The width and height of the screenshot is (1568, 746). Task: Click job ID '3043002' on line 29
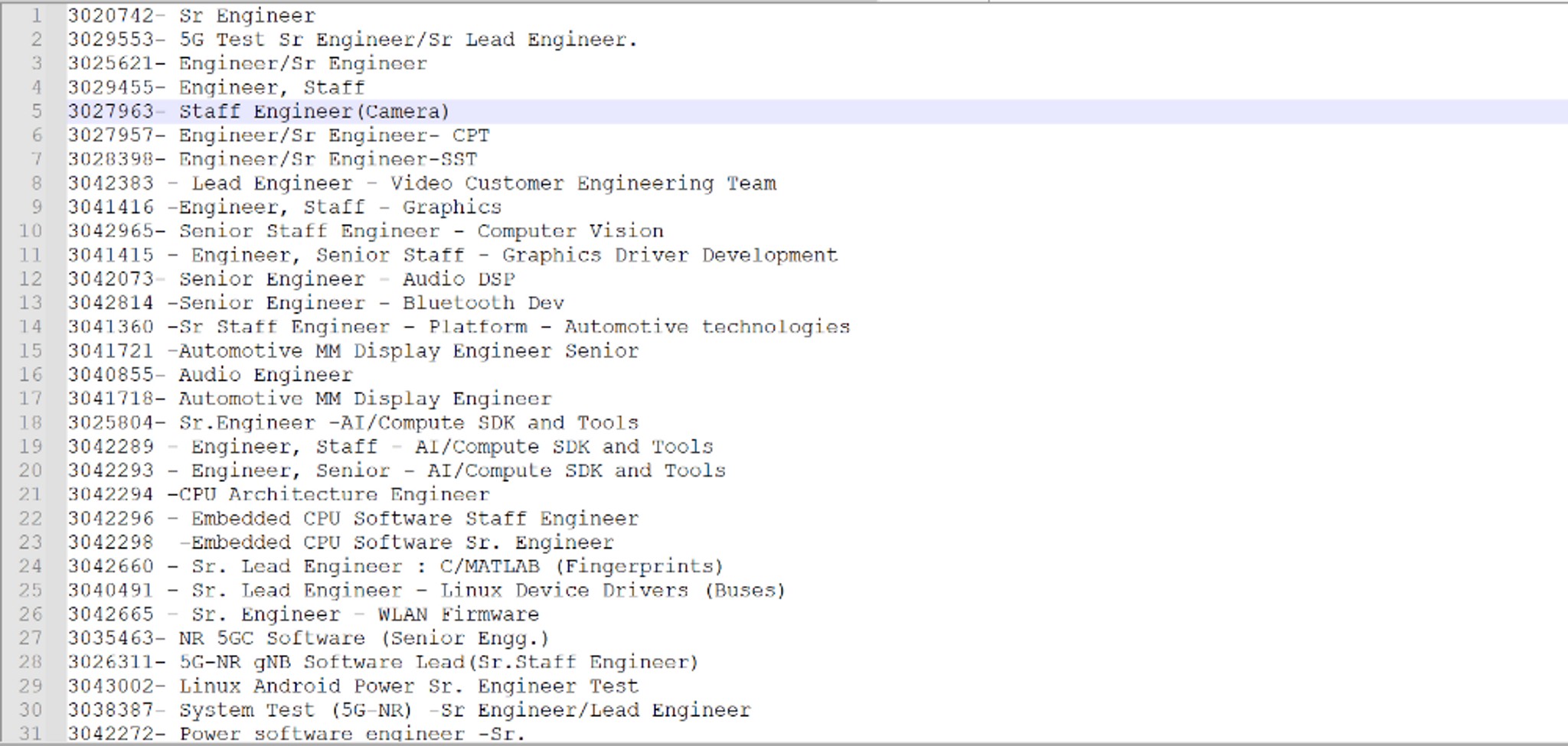pyautogui.click(x=111, y=686)
